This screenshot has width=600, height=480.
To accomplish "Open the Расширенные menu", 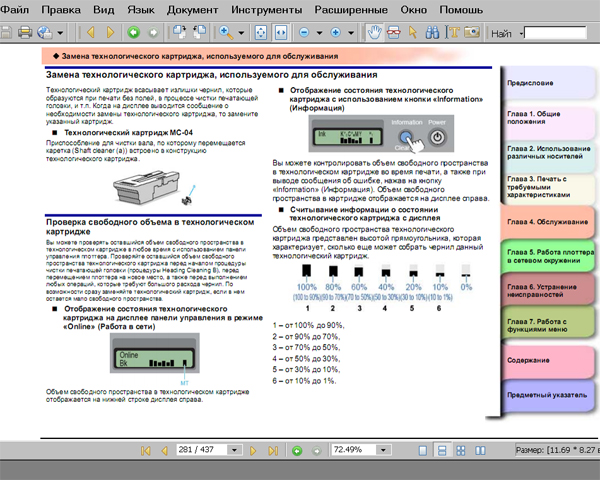I will [x=351, y=10].
